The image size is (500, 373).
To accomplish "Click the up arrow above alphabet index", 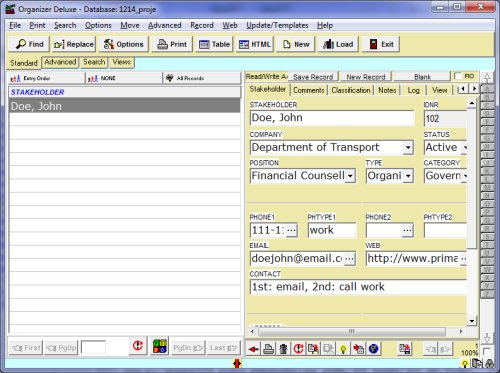I will (x=487, y=78).
